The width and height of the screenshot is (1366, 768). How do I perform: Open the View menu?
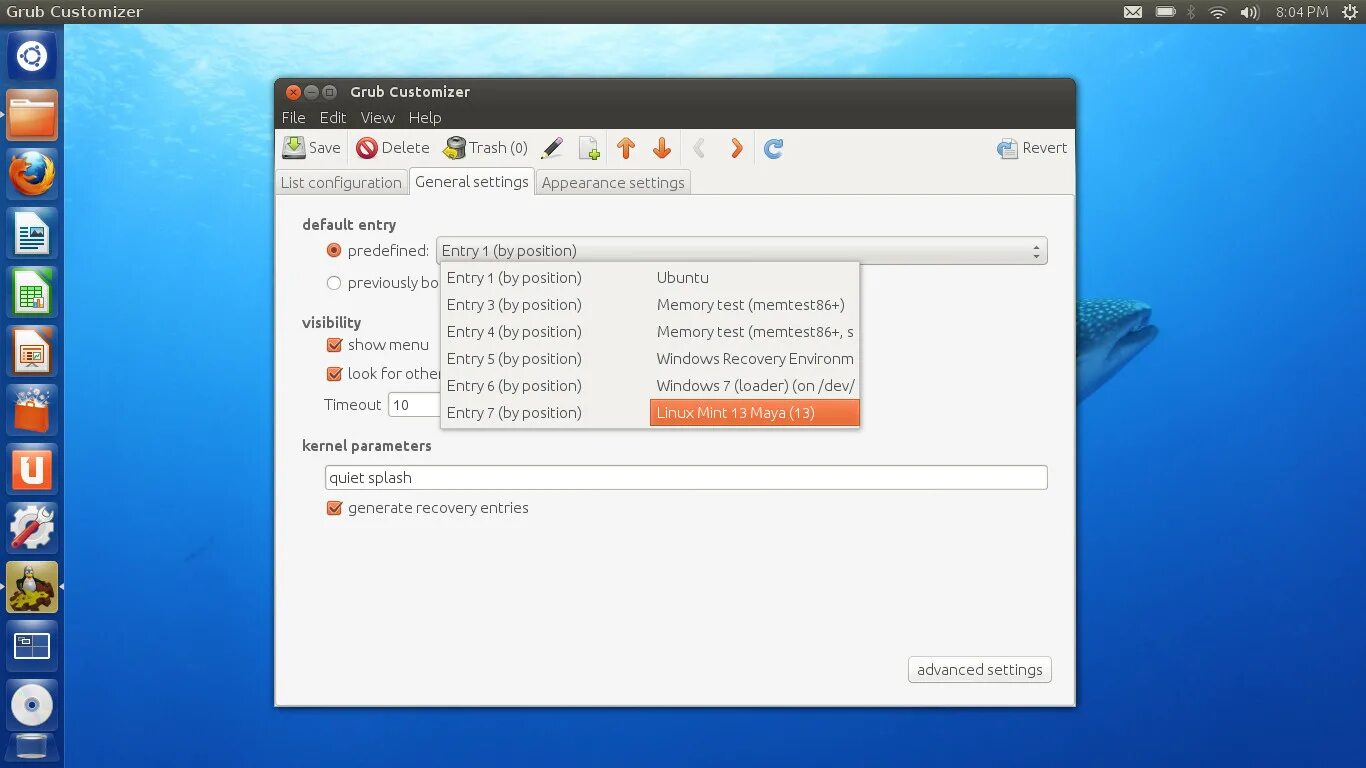pyautogui.click(x=377, y=117)
